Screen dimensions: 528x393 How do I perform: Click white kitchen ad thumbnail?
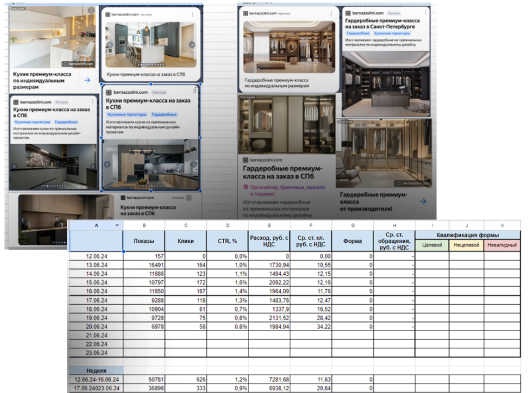(53, 37)
